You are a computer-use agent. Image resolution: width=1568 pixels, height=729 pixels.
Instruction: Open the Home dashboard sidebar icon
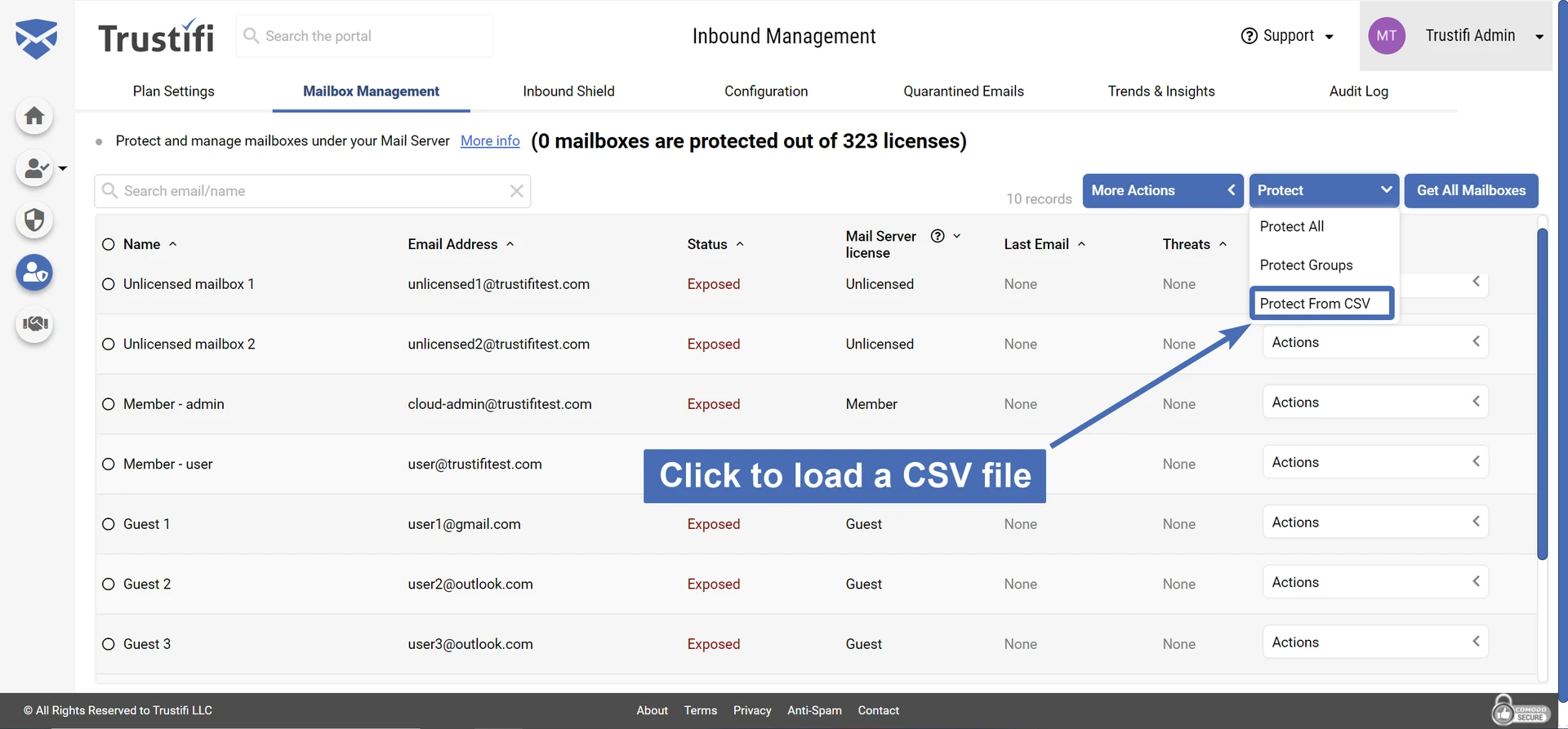point(34,116)
